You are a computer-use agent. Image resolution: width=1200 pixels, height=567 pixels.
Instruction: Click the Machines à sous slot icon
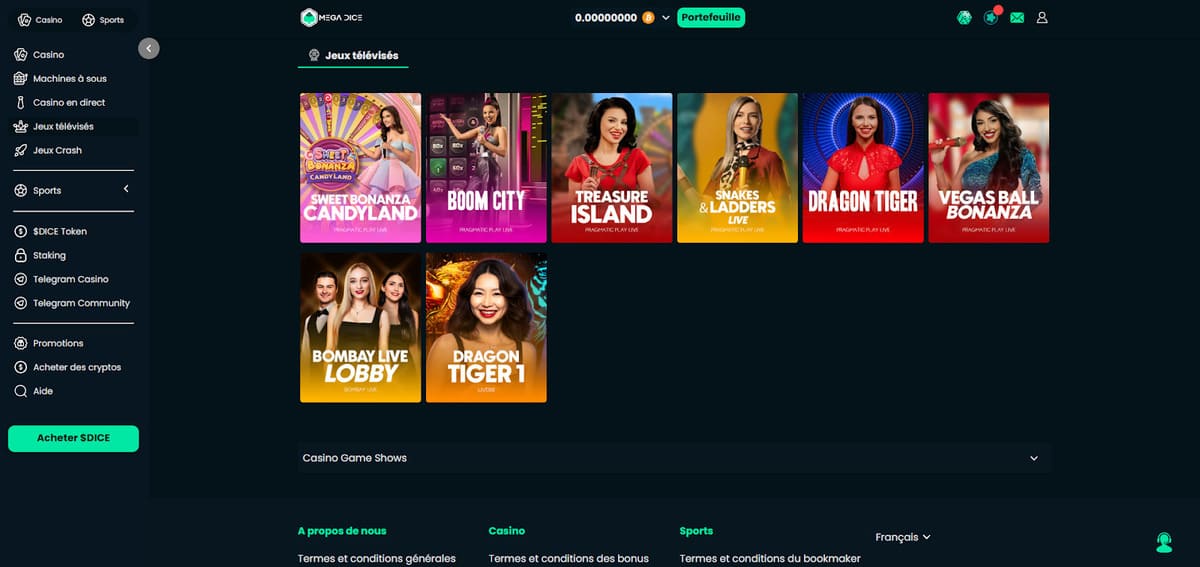tap(21, 78)
